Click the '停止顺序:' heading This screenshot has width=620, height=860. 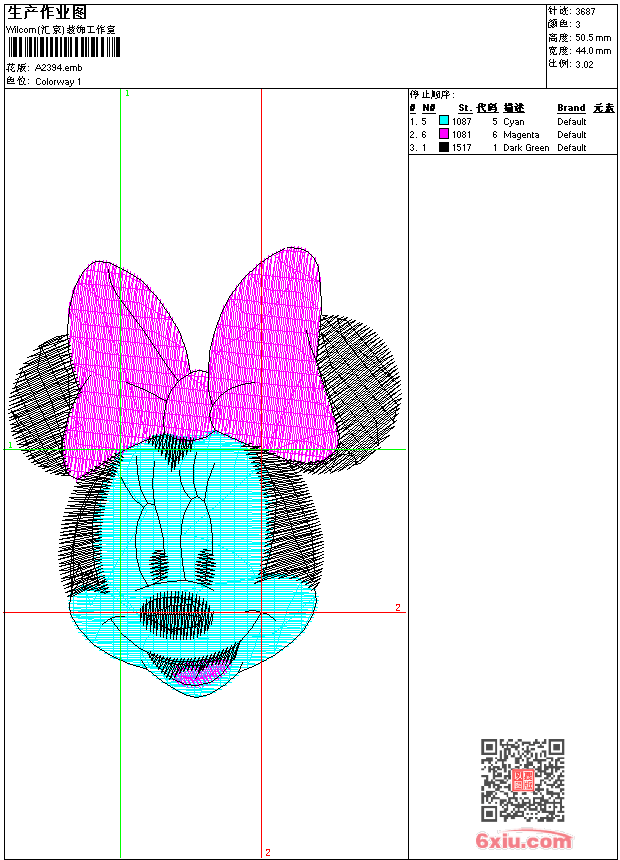pos(432,95)
